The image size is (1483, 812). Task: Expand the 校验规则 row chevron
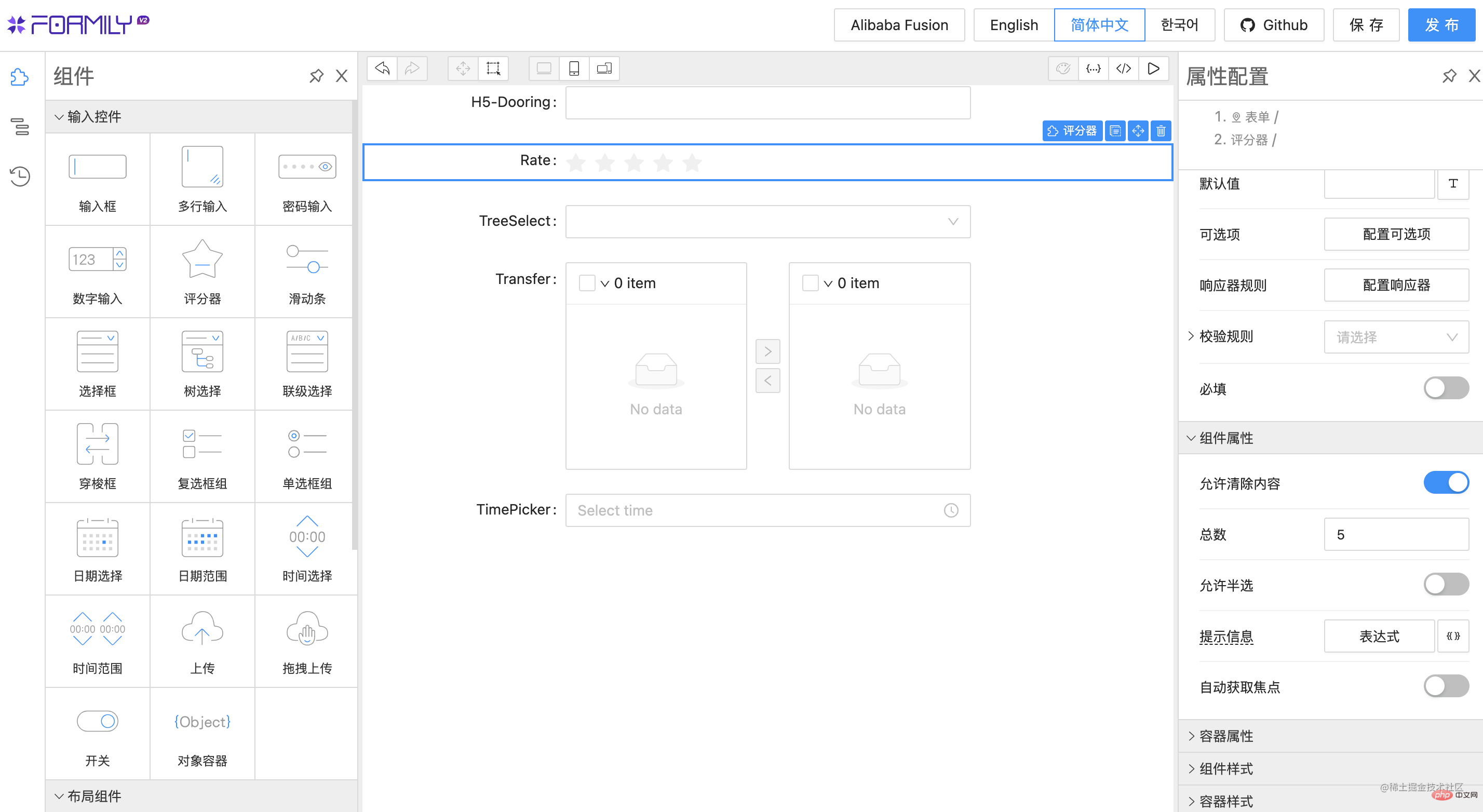[1191, 336]
